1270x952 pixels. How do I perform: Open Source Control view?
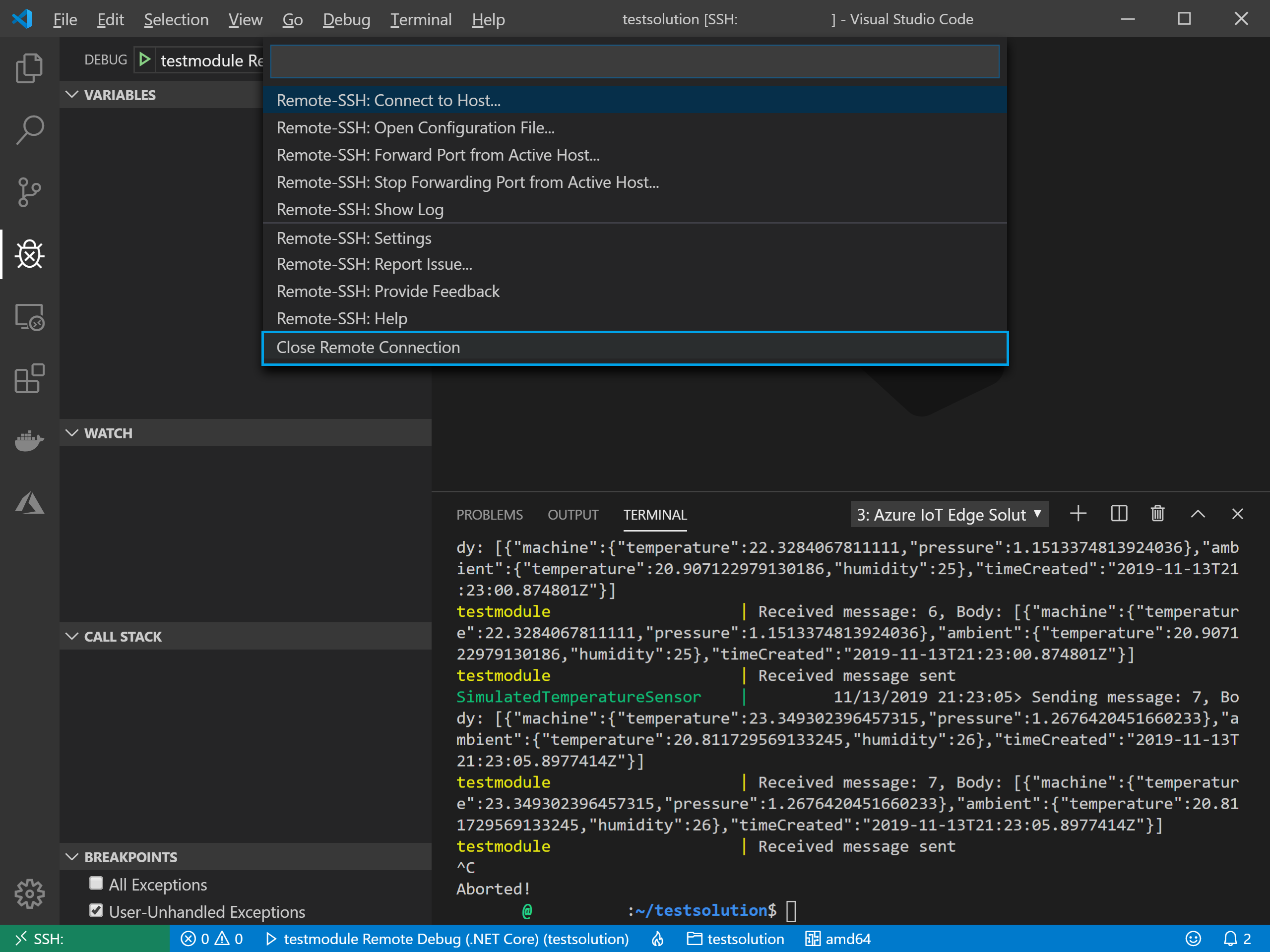pyautogui.click(x=29, y=192)
